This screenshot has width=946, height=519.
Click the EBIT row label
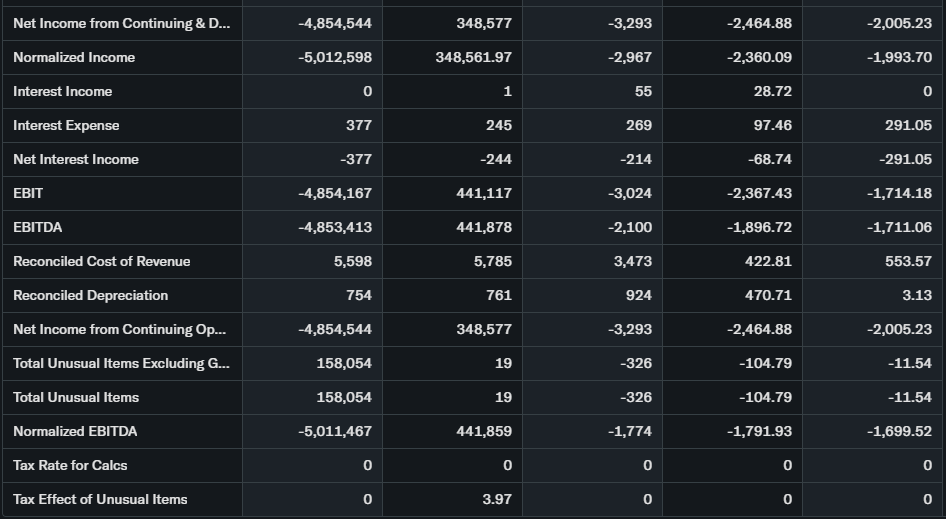pos(28,193)
